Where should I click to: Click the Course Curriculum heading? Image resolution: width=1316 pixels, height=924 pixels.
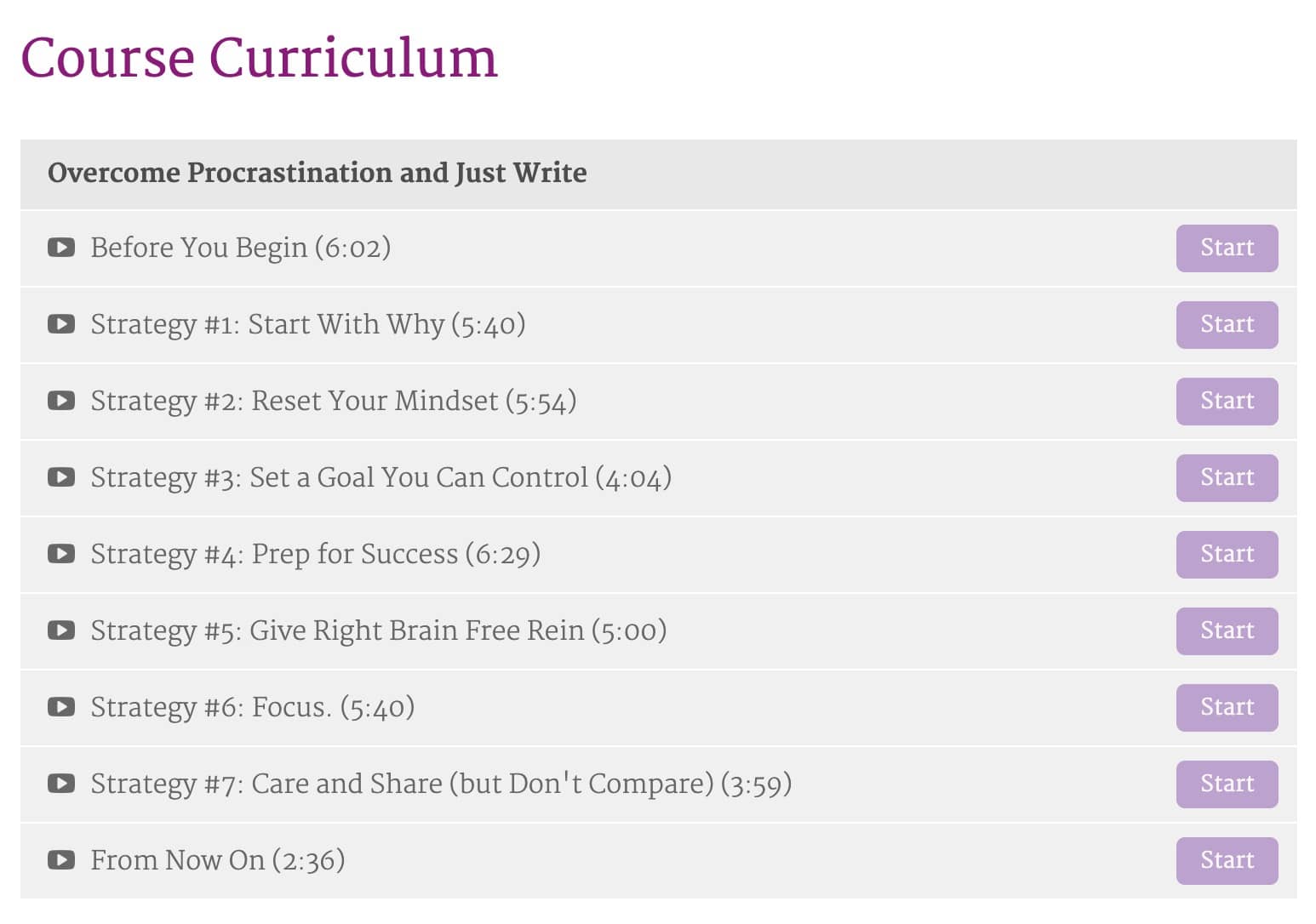point(259,58)
